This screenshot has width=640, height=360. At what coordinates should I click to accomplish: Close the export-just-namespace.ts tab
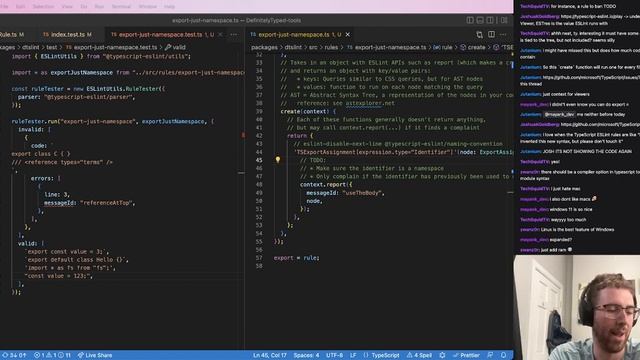(348, 35)
